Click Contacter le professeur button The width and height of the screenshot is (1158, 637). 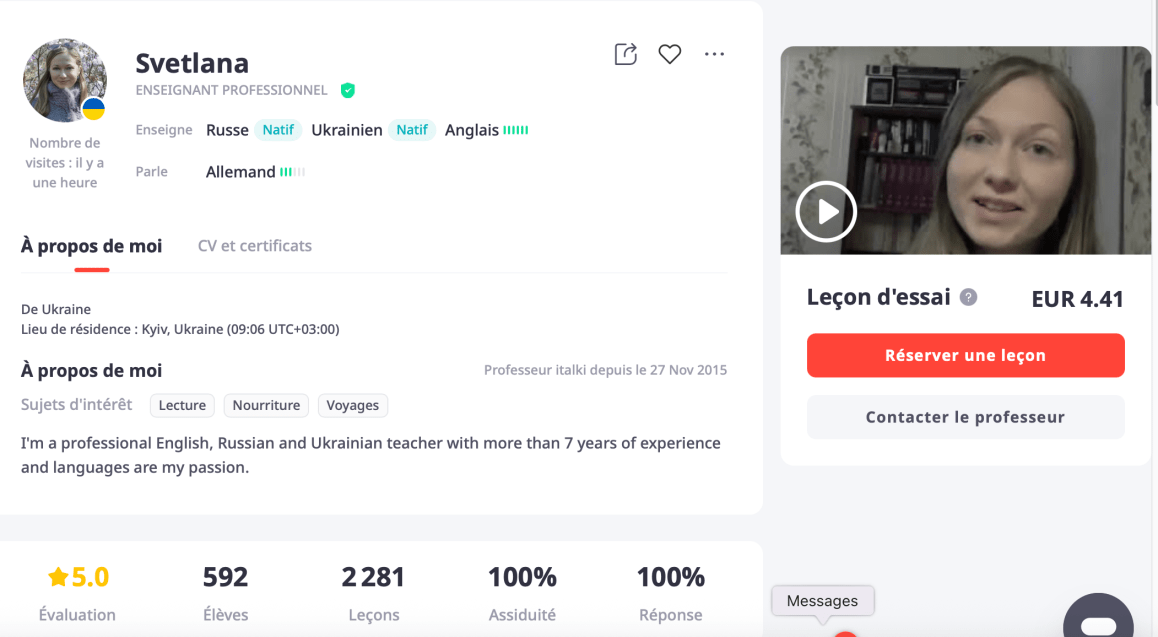(x=965, y=417)
